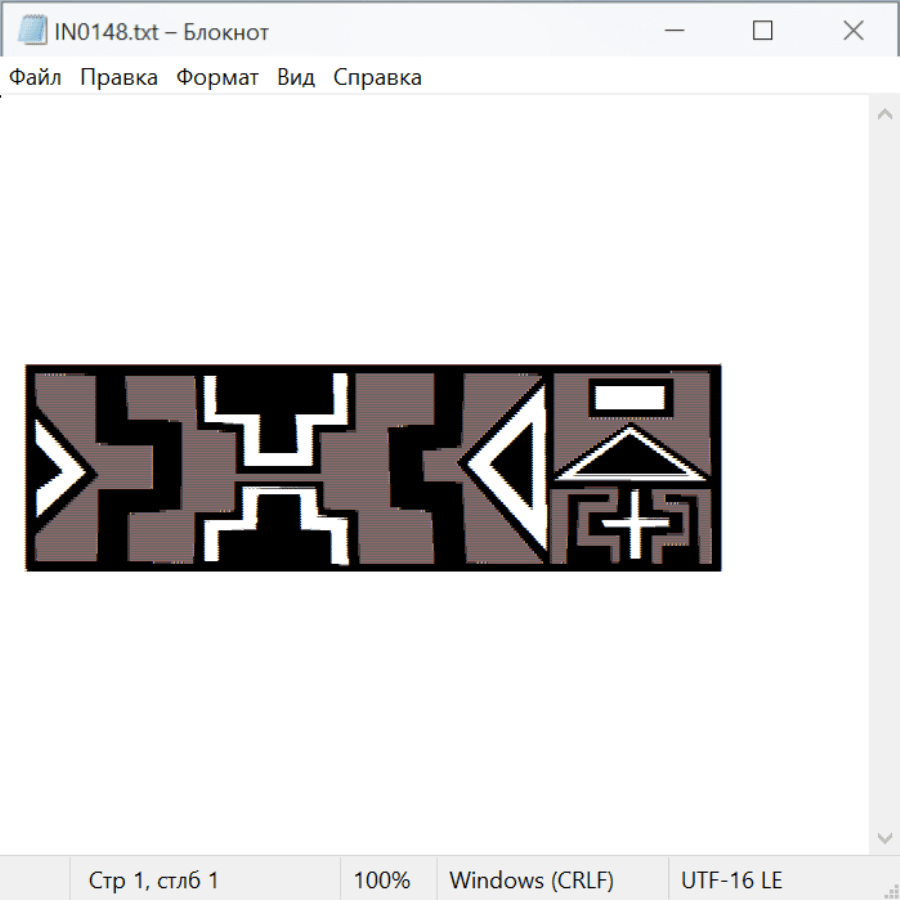Open the Вид menu
The width and height of the screenshot is (900, 900).
(x=296, y=78)
